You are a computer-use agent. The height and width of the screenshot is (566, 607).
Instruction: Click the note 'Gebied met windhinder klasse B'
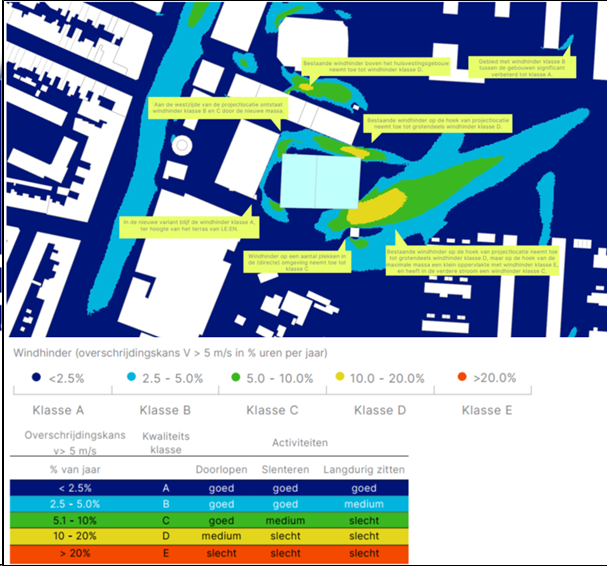click(x=522, y=68)
